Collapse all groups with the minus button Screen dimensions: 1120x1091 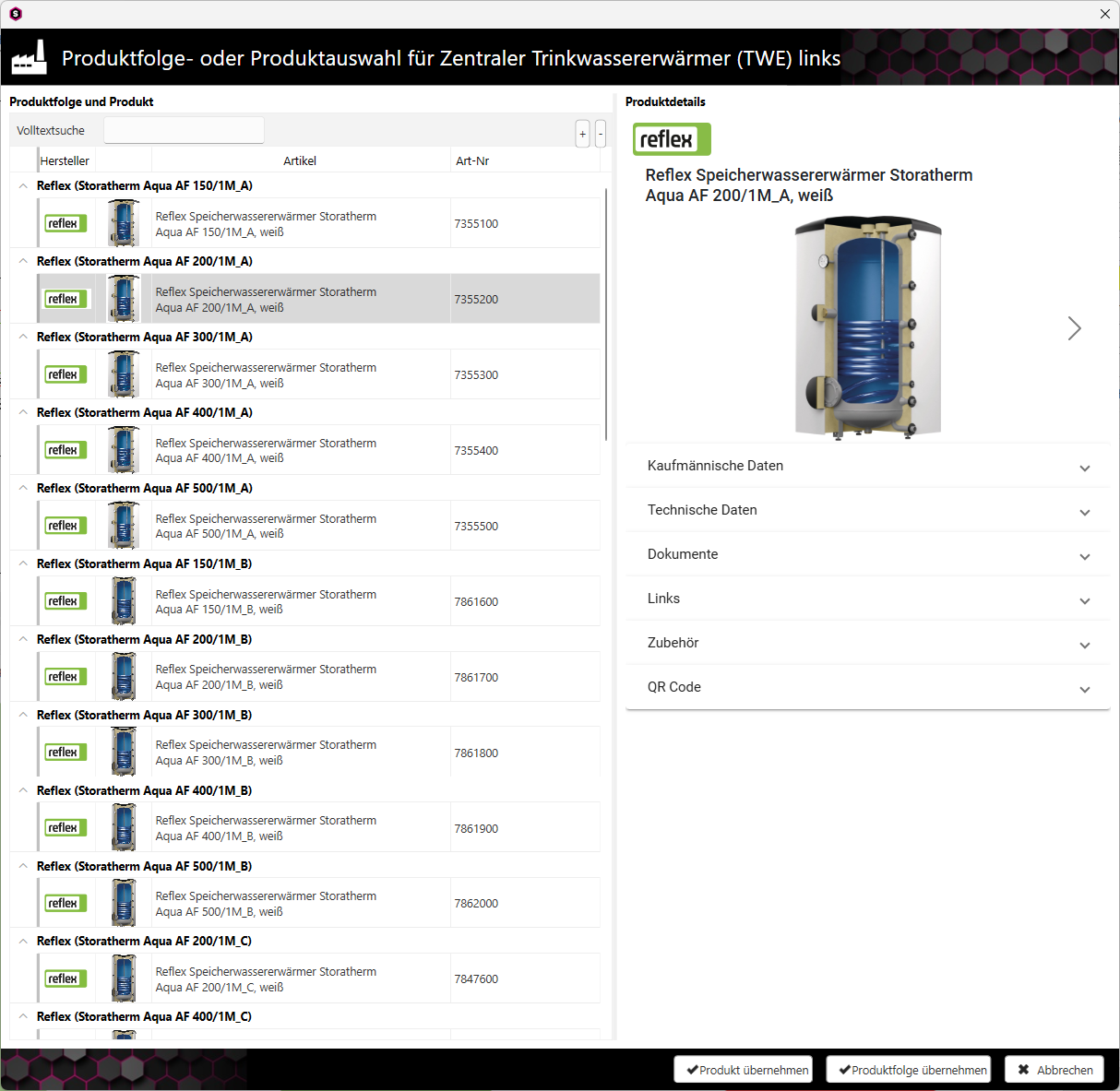(601, 134)
